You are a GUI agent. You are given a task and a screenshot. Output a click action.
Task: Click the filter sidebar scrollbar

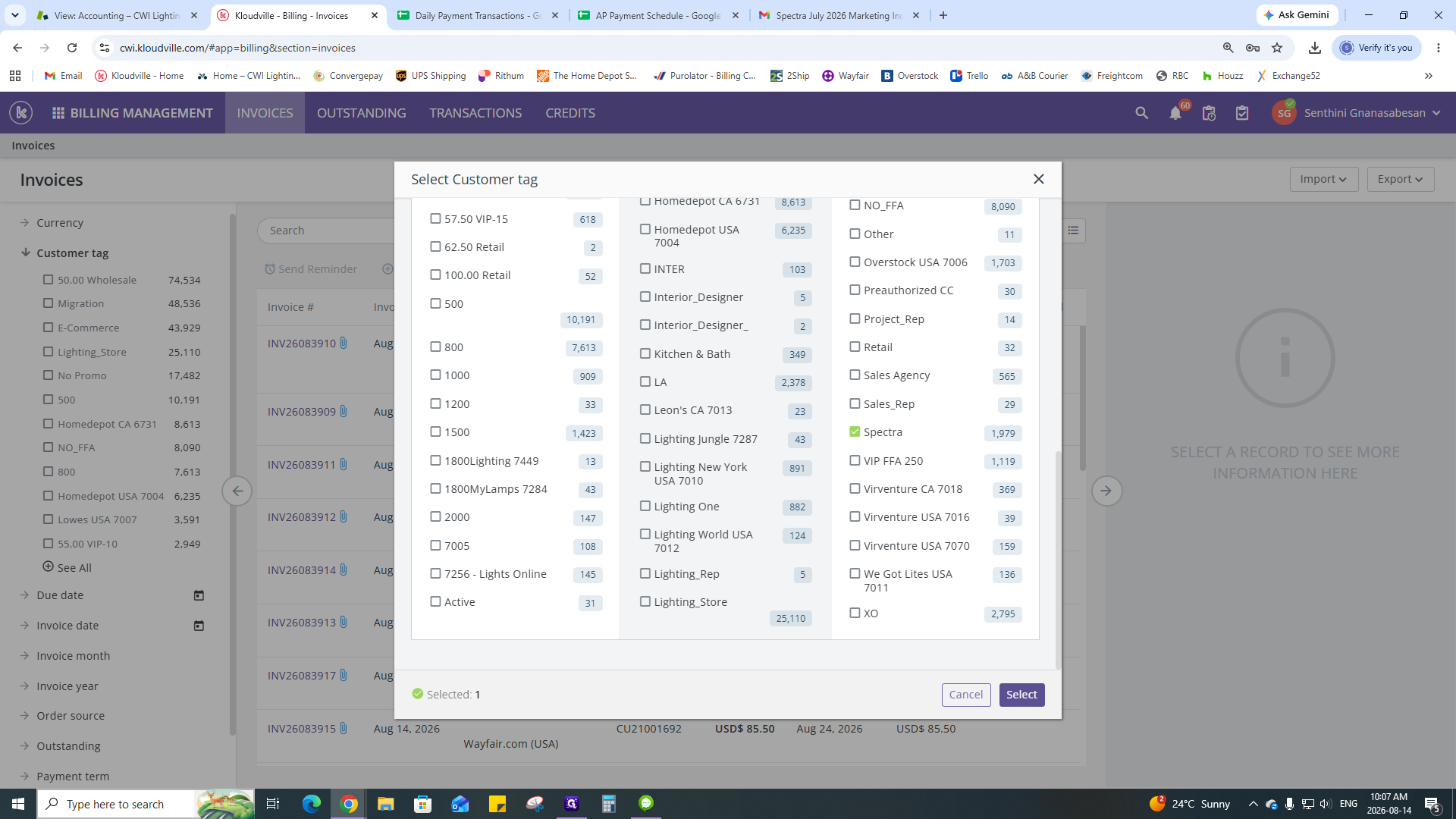pyautogui.click(x=232, y=474)
